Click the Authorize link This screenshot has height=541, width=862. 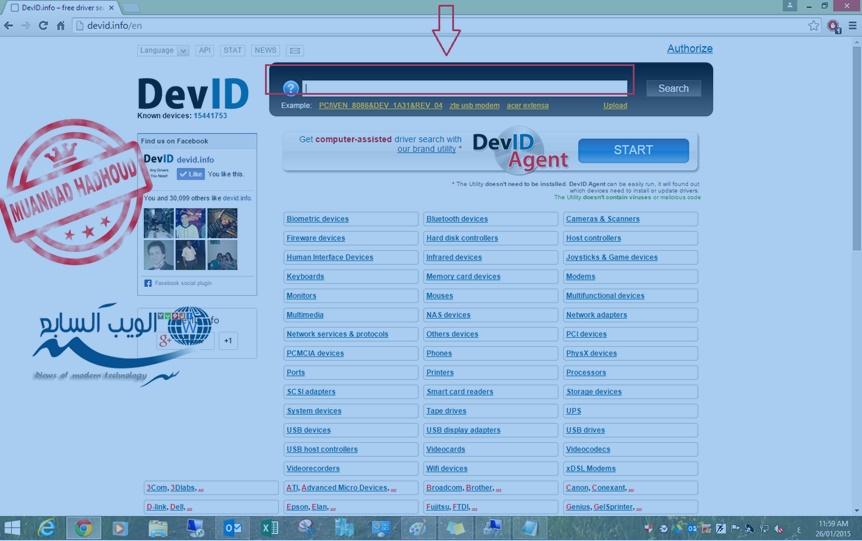coord(689,48)
